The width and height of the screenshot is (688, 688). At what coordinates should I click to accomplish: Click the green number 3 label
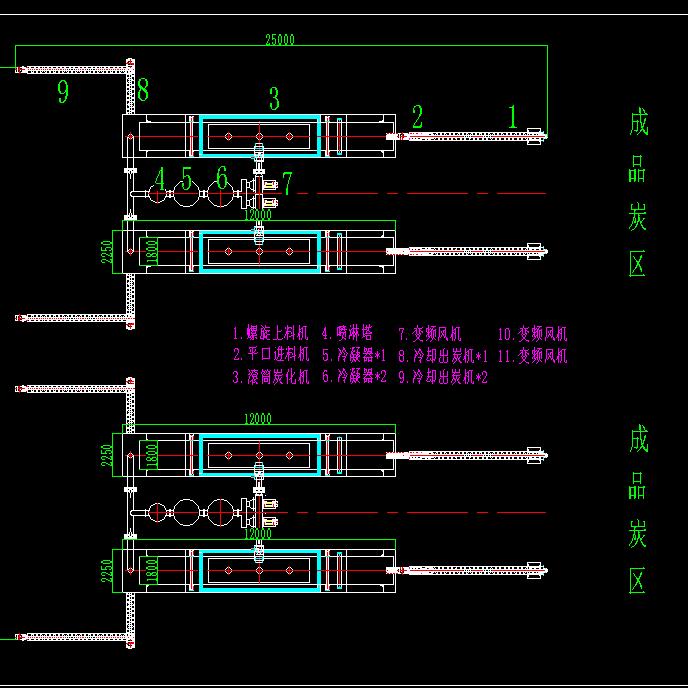[273, 98]
